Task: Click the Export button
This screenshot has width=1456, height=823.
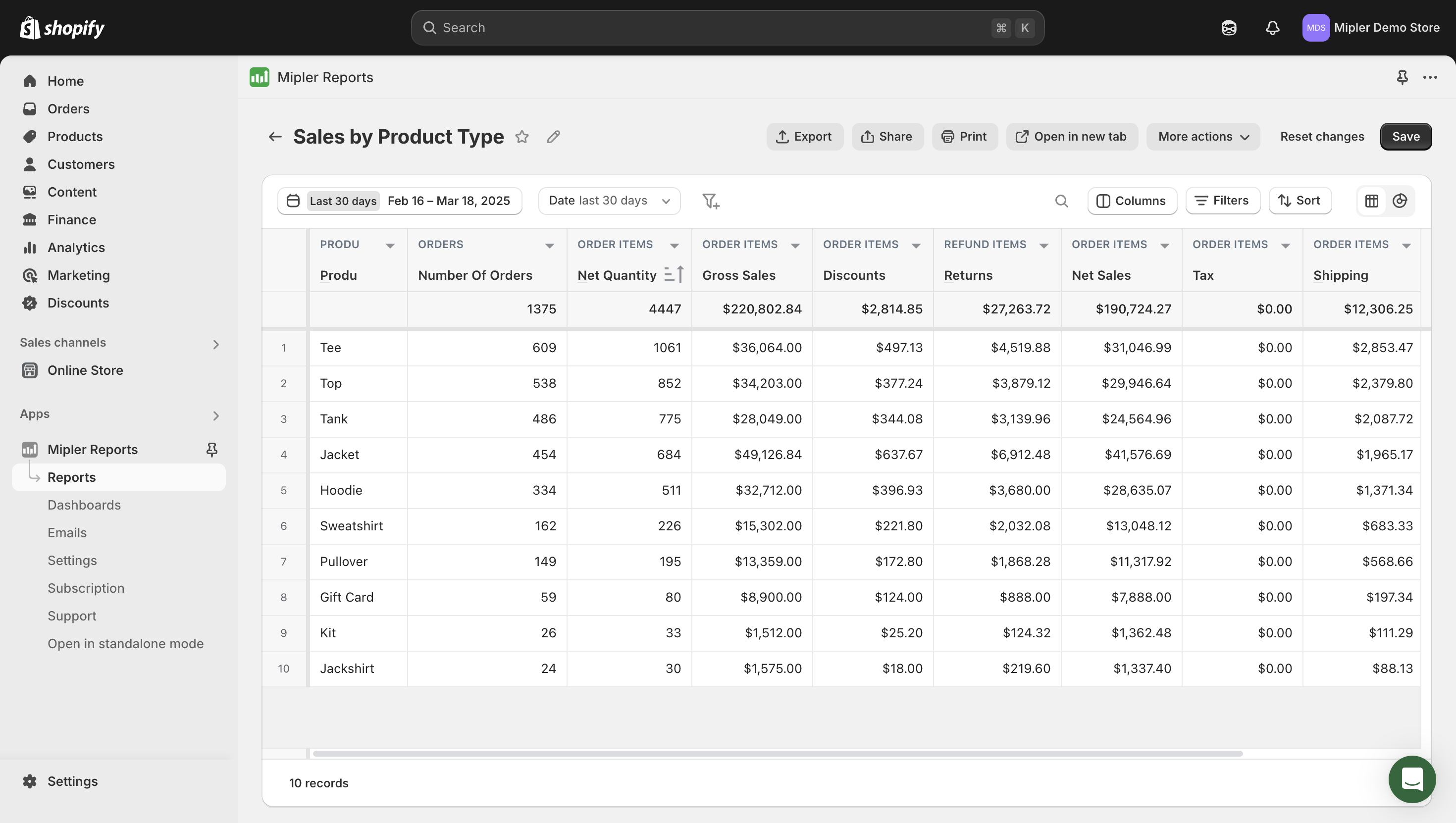Action: (x=804, y=137)
